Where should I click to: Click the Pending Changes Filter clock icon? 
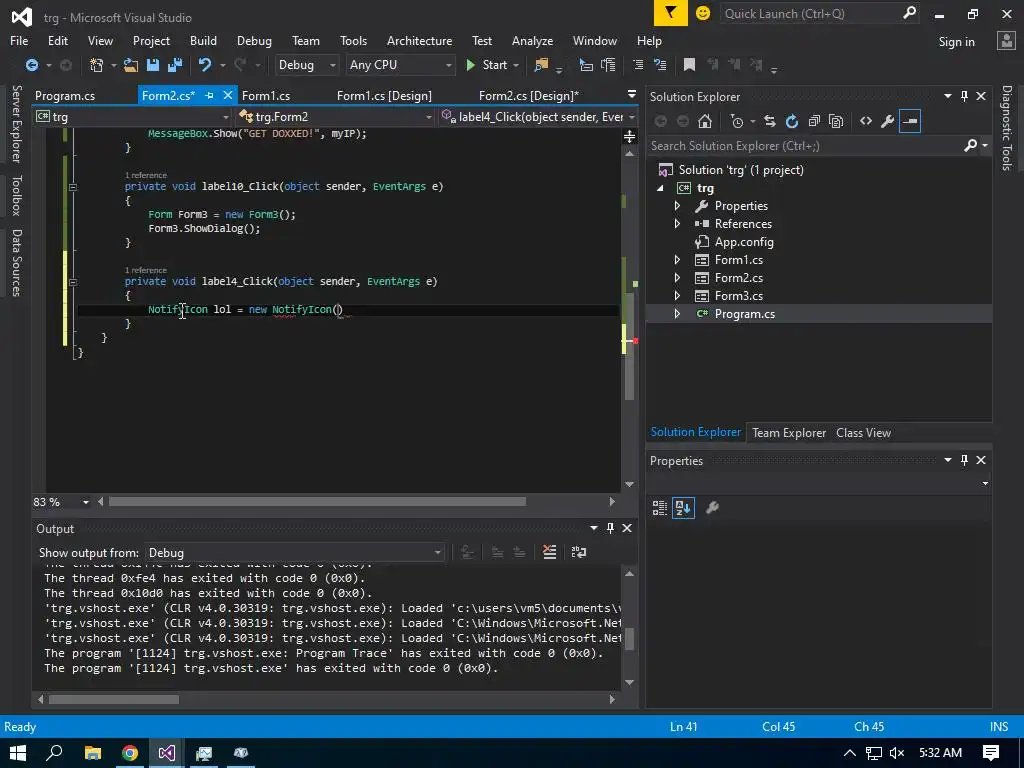(737, 121)
